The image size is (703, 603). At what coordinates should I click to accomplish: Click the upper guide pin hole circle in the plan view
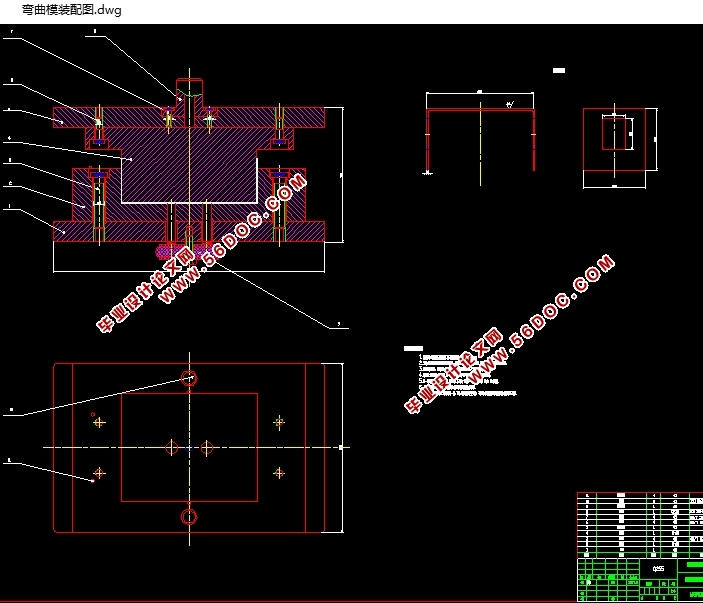pos(189,378)
